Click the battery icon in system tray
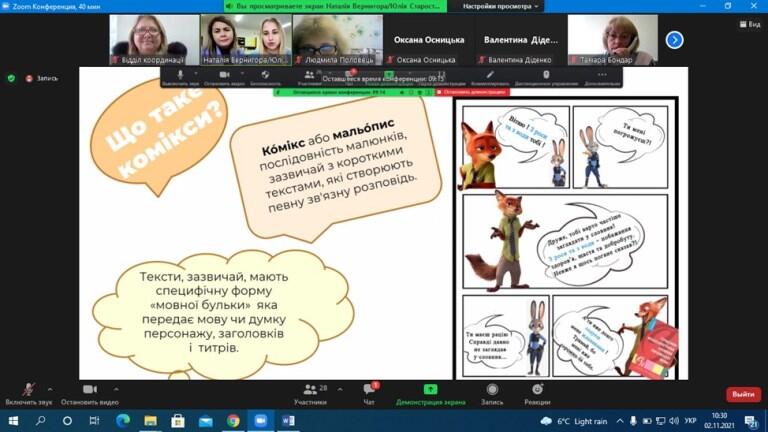The height and width of the screenshot is (432, 768). click(647, 421)
